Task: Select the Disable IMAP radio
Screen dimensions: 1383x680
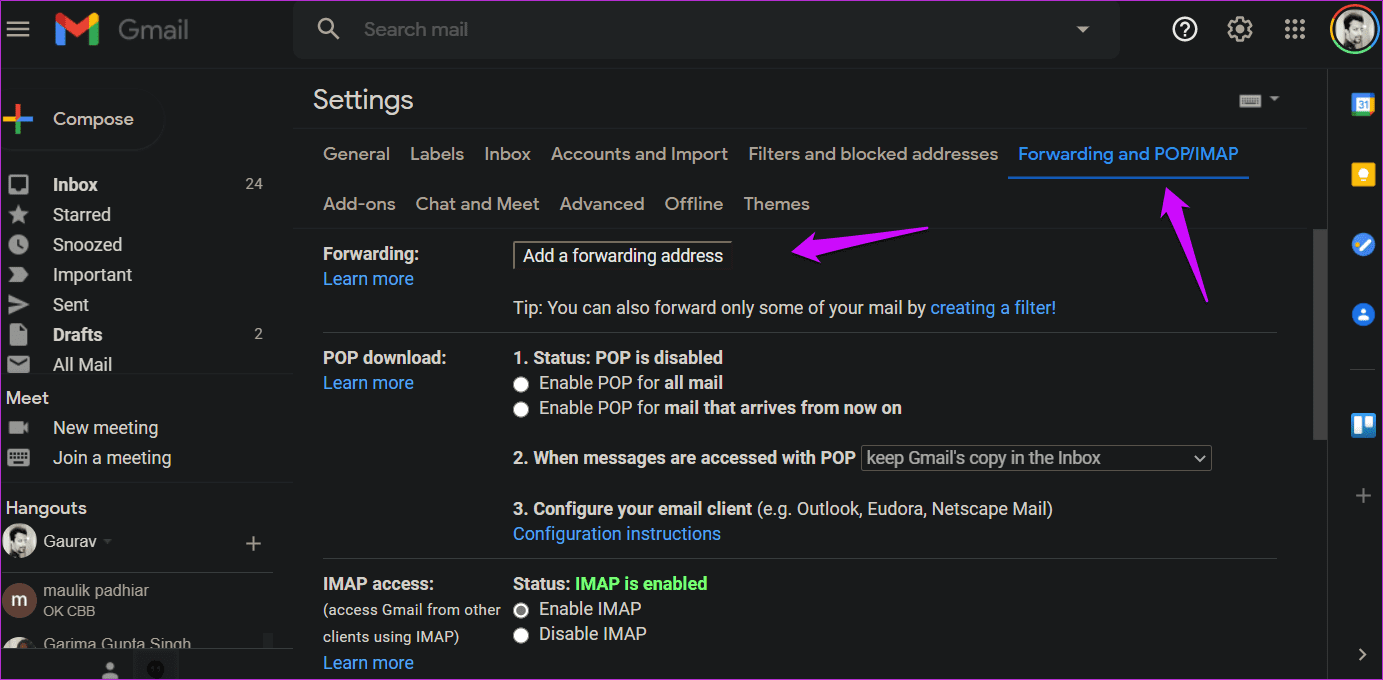Action: coord(520,635)
